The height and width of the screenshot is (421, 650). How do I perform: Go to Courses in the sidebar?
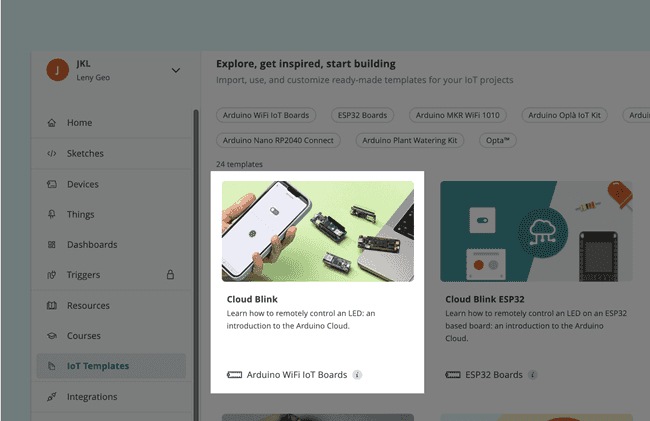point(83,336)
